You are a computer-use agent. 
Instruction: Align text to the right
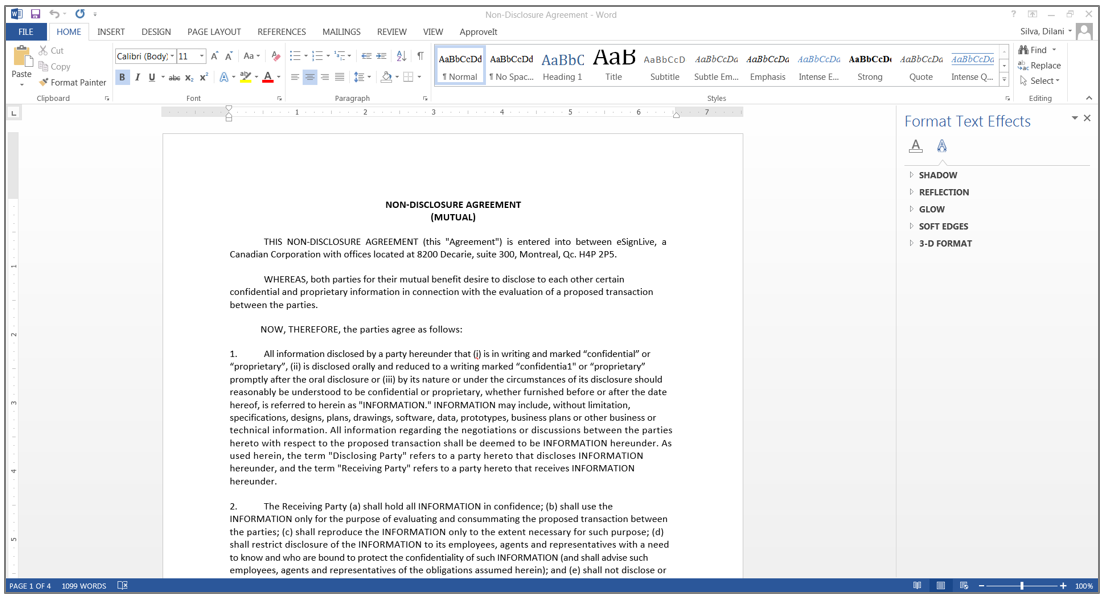[x=325, y=77]
